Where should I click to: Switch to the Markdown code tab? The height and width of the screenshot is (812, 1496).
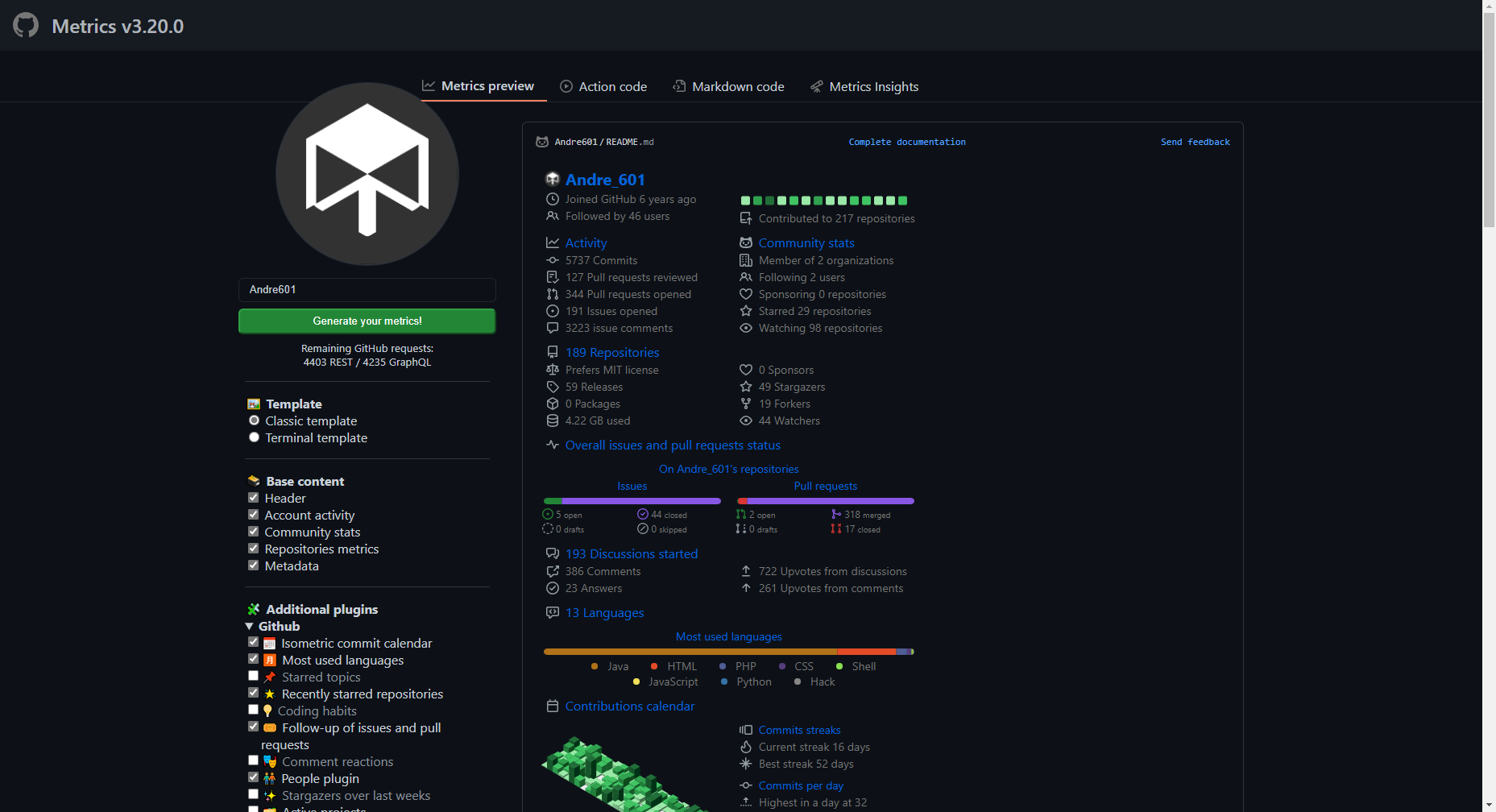pyautogui.click(x=728, y=86)
